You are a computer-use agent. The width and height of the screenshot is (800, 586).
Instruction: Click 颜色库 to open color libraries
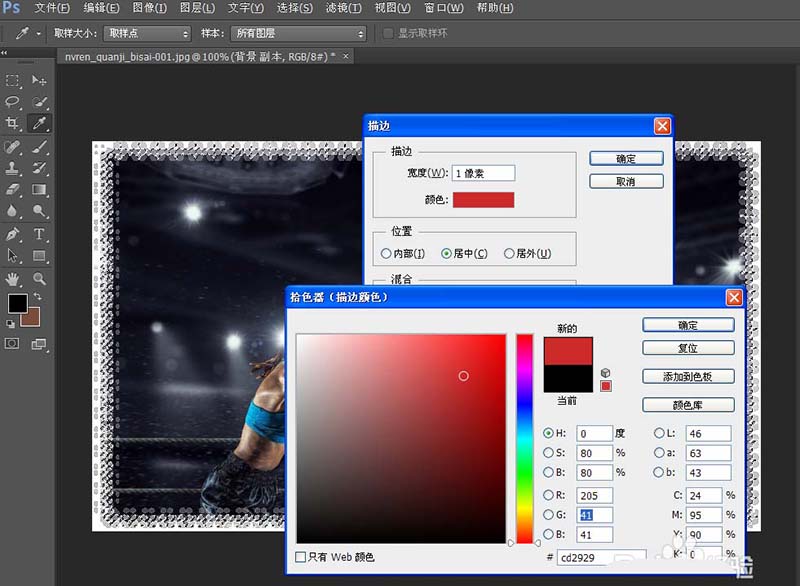click(x=688, y=404)
